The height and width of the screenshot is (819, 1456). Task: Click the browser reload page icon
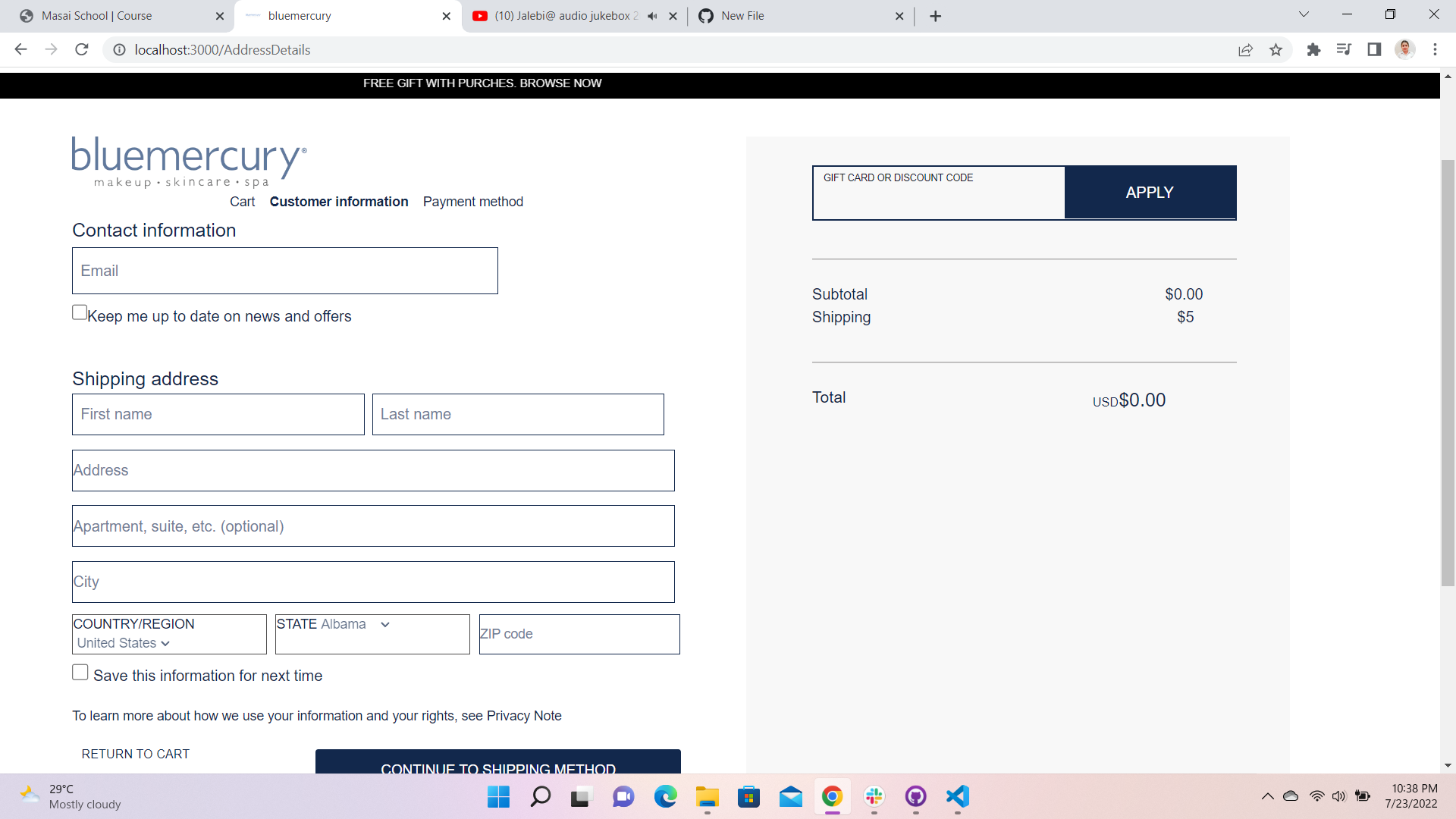coord(82,50)
